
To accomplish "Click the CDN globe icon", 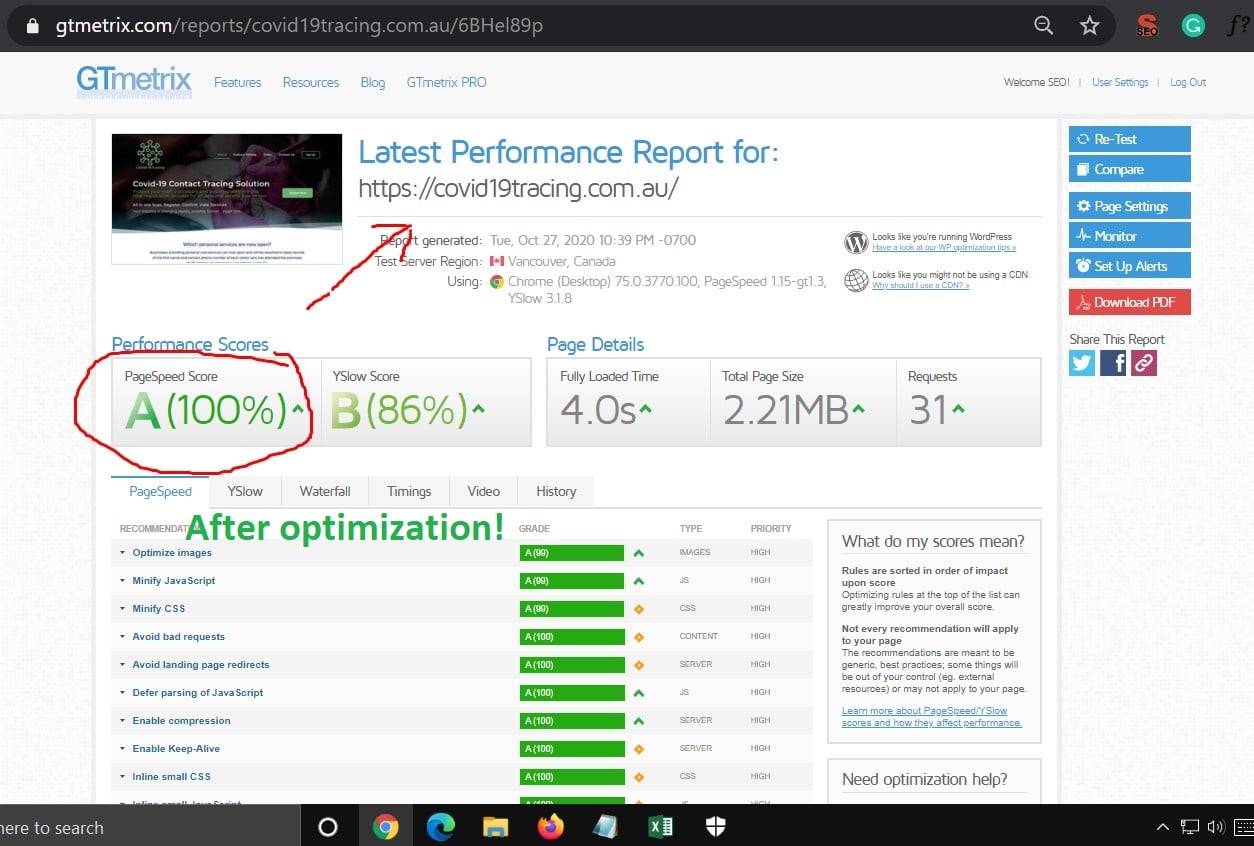I will click(x=856, y=281).
